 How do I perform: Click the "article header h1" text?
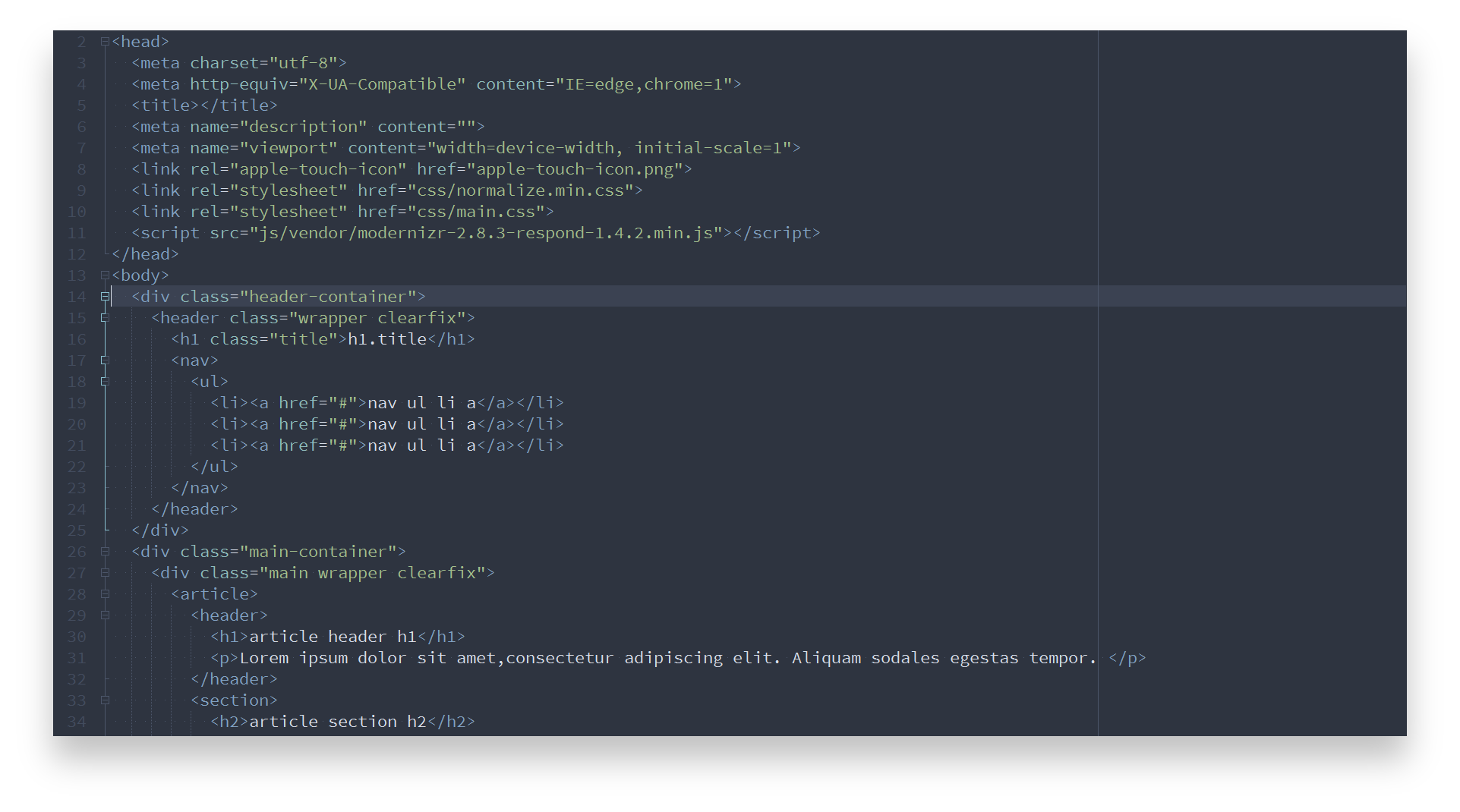333,637
